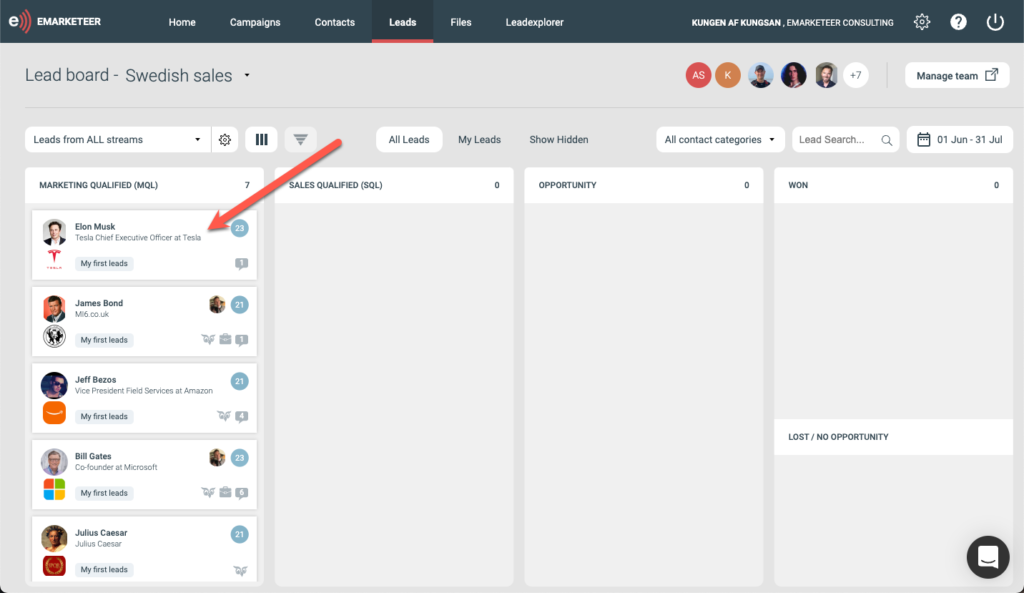The width and height of the screenshot is (1024, 593).
Task: Go to the Home tab
Action: tap(182, 22)
